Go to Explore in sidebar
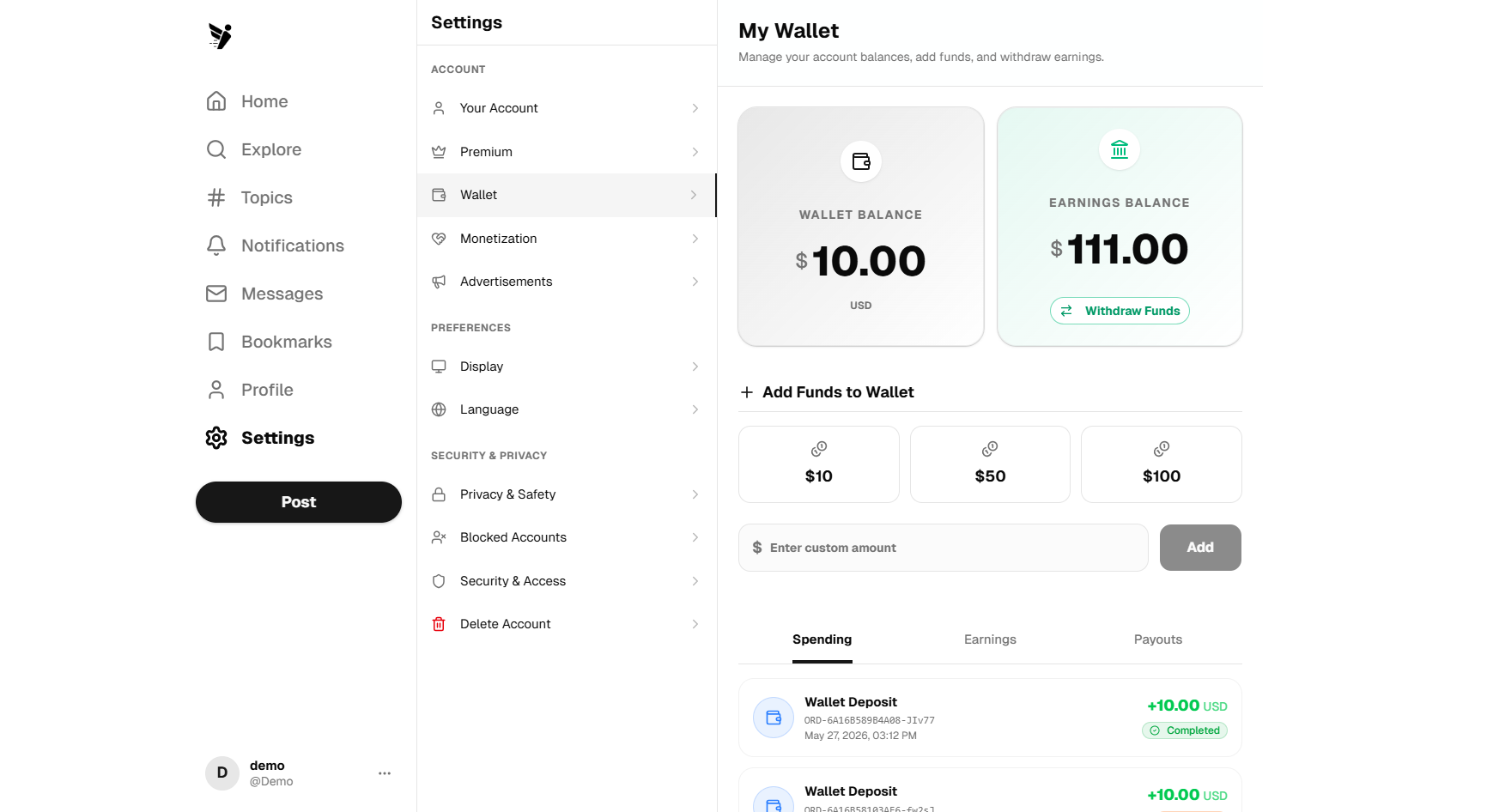Image resolution: width=1493 pixels, height=812 pixels. [x=271, y=149]
